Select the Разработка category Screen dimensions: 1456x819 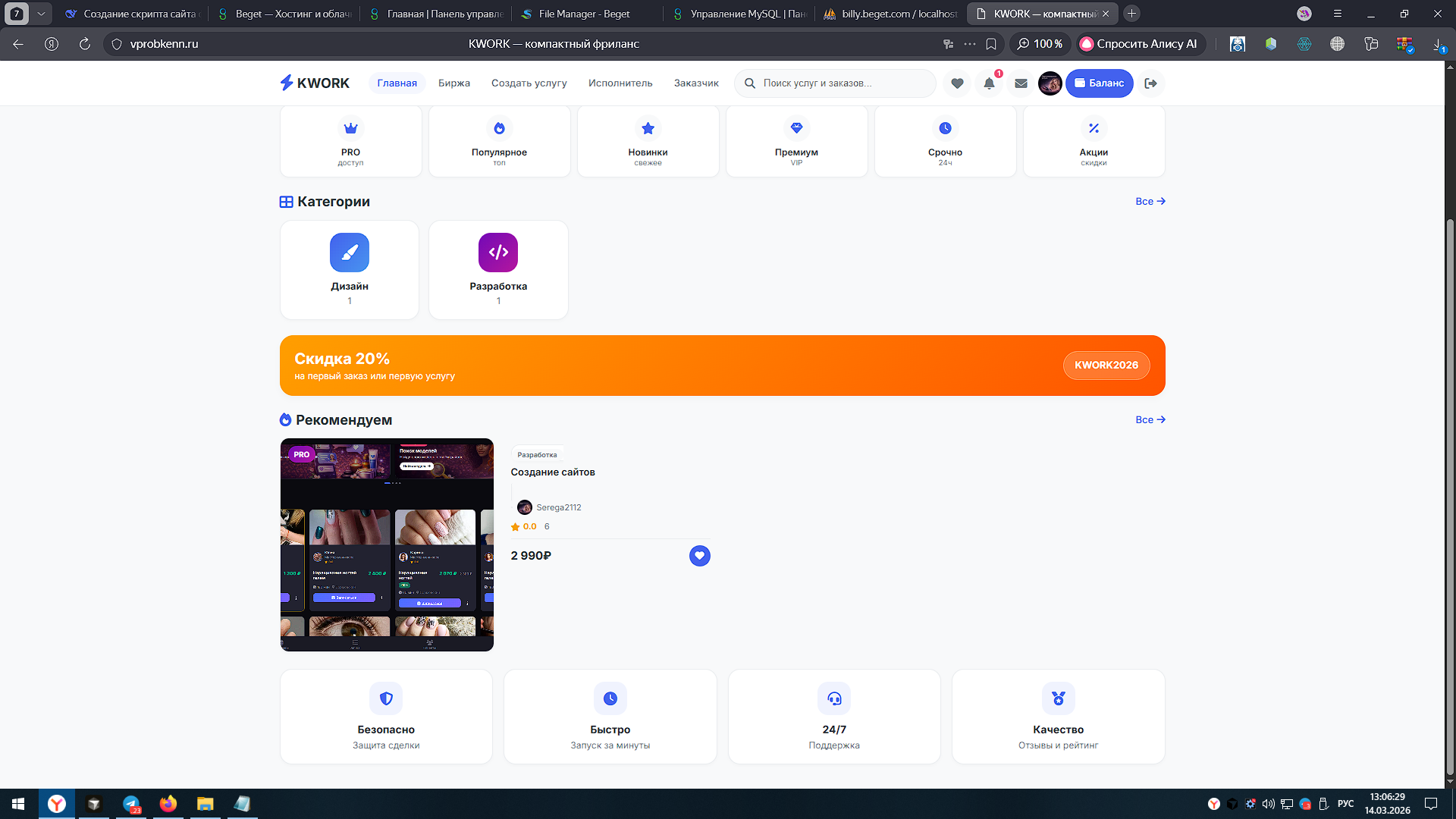[498, 270]
